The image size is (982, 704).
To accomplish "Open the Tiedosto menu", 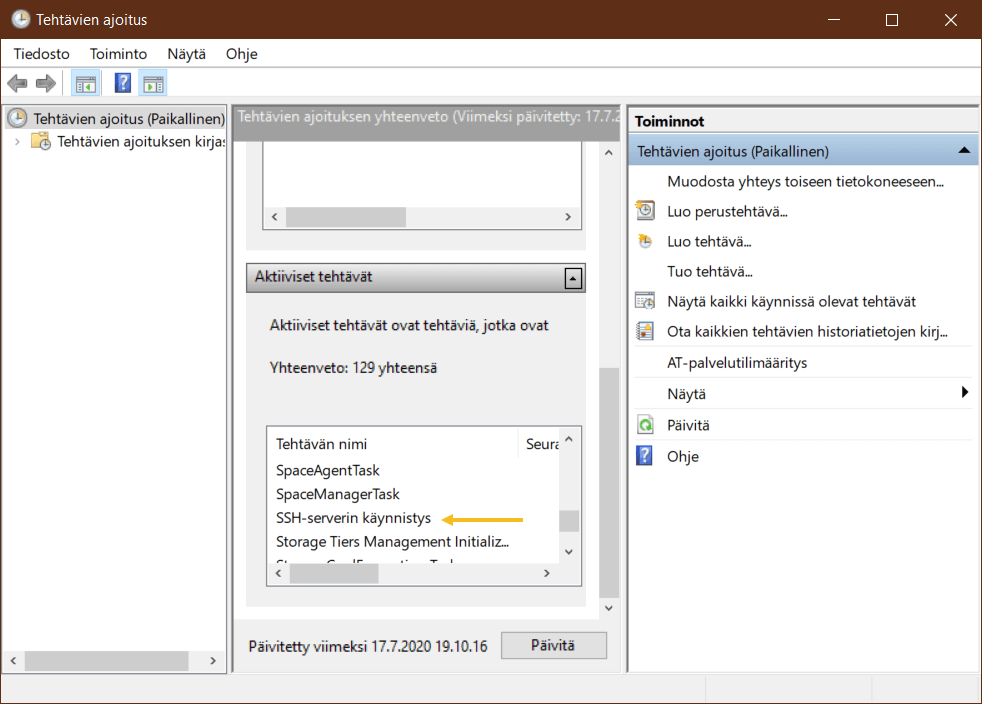I will [41, 54].
